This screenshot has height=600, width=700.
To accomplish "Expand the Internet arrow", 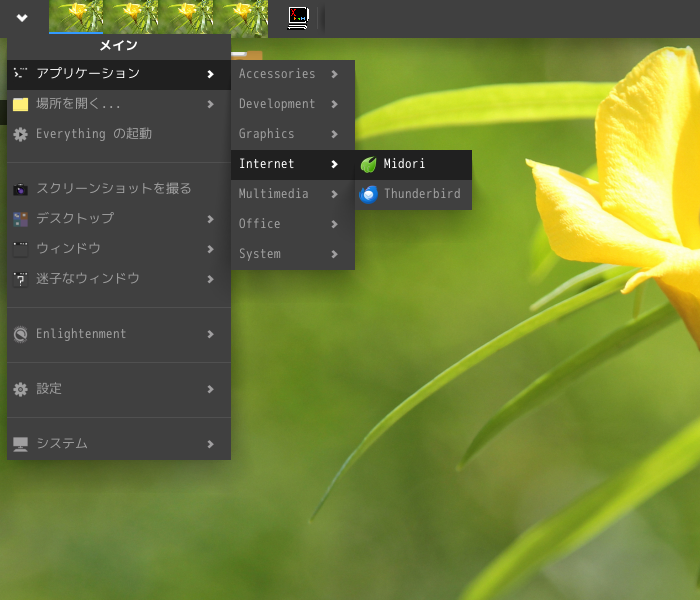I will point(334,164).
